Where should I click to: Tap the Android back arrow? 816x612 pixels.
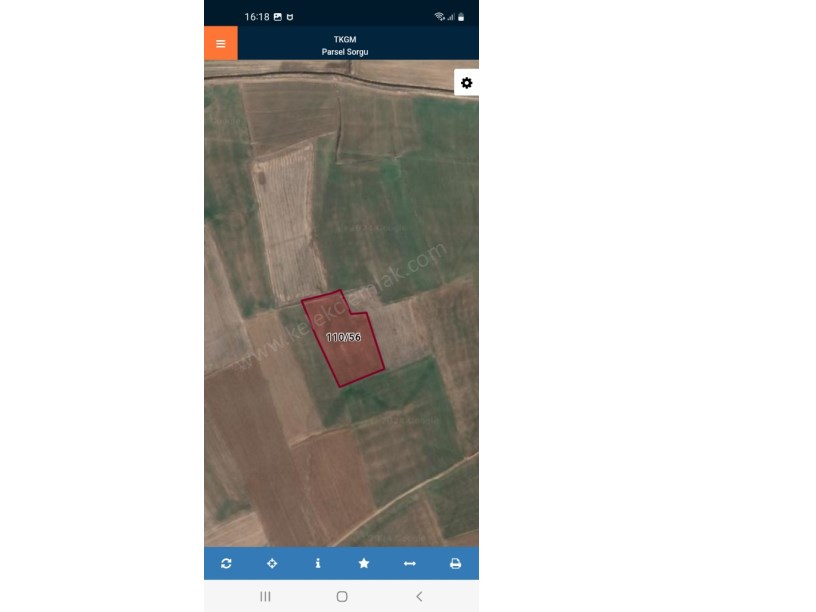click(x=419, y=596)
